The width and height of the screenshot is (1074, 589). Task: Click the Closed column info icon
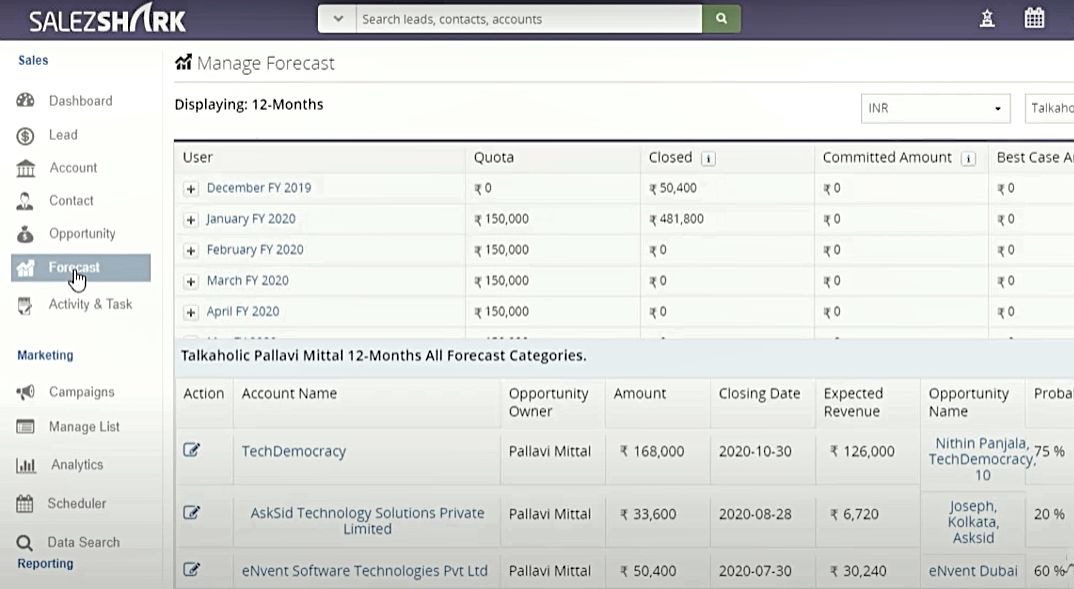coord(708,159)
